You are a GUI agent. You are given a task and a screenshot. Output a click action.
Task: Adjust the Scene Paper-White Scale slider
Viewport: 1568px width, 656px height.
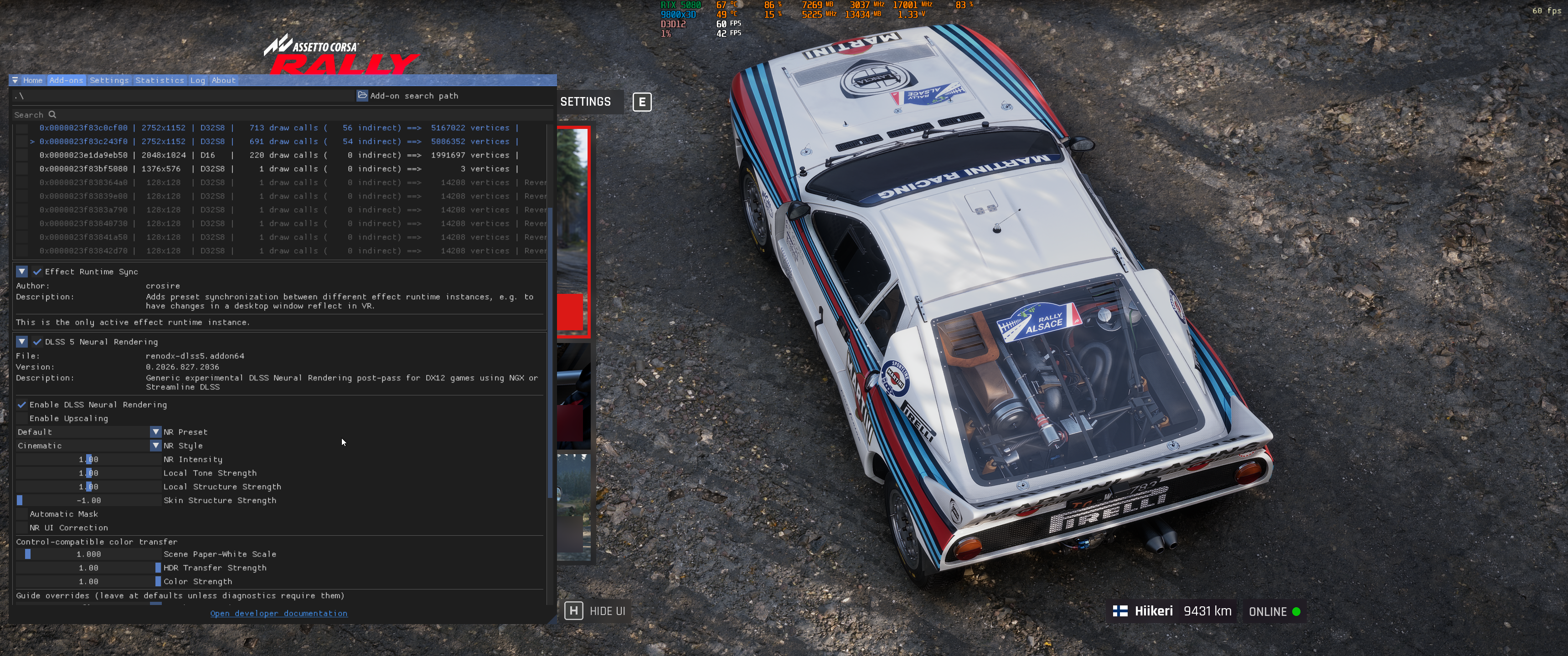(89, 554)
